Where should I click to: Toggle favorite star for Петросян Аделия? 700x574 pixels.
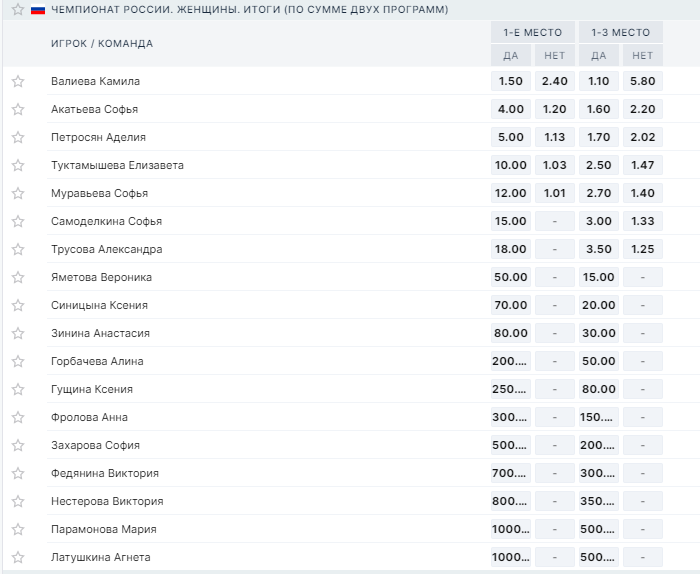17,137
